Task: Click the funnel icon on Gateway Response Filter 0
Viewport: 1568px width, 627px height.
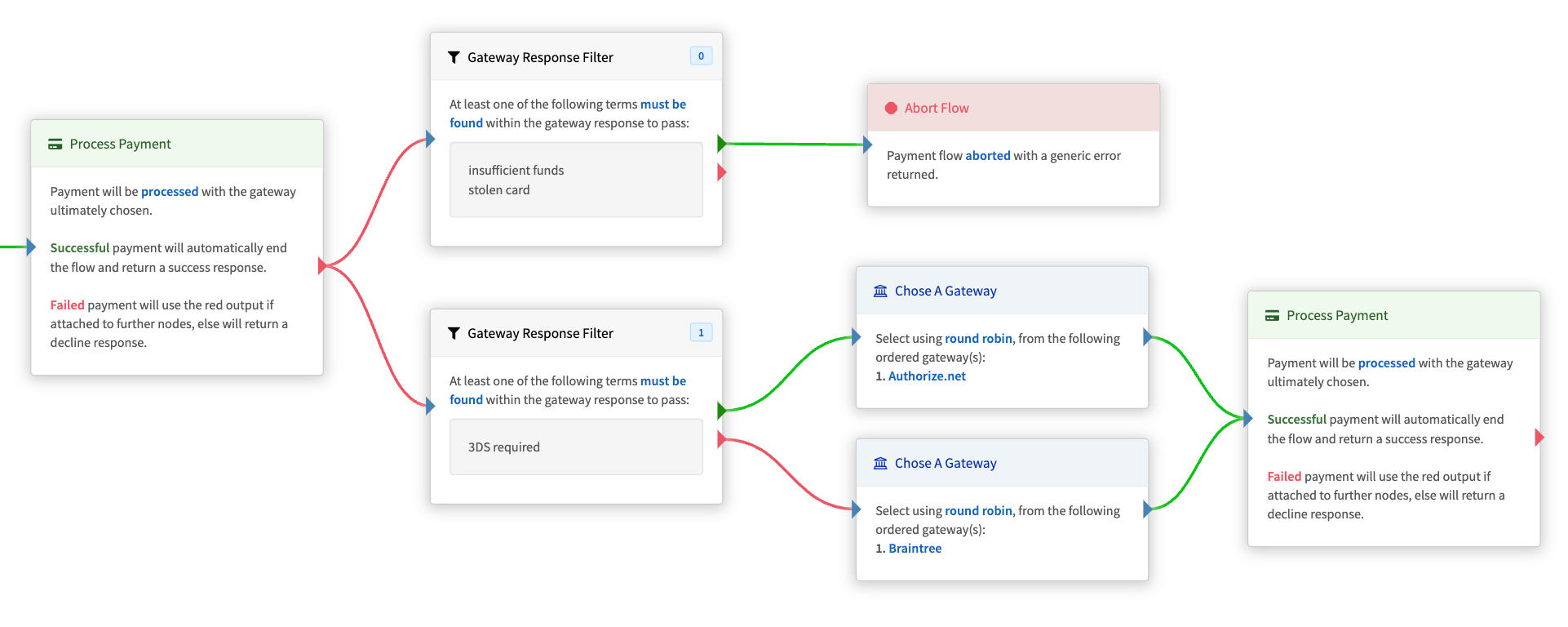Action: coord(454,58)
